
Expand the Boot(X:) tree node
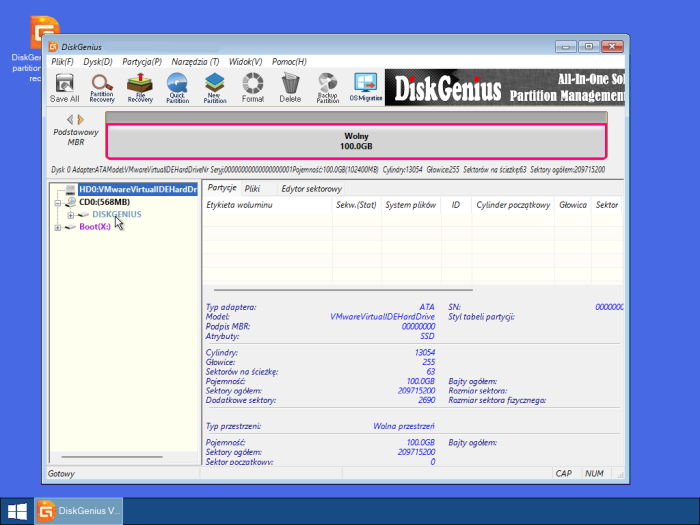[x=58, y=228]
